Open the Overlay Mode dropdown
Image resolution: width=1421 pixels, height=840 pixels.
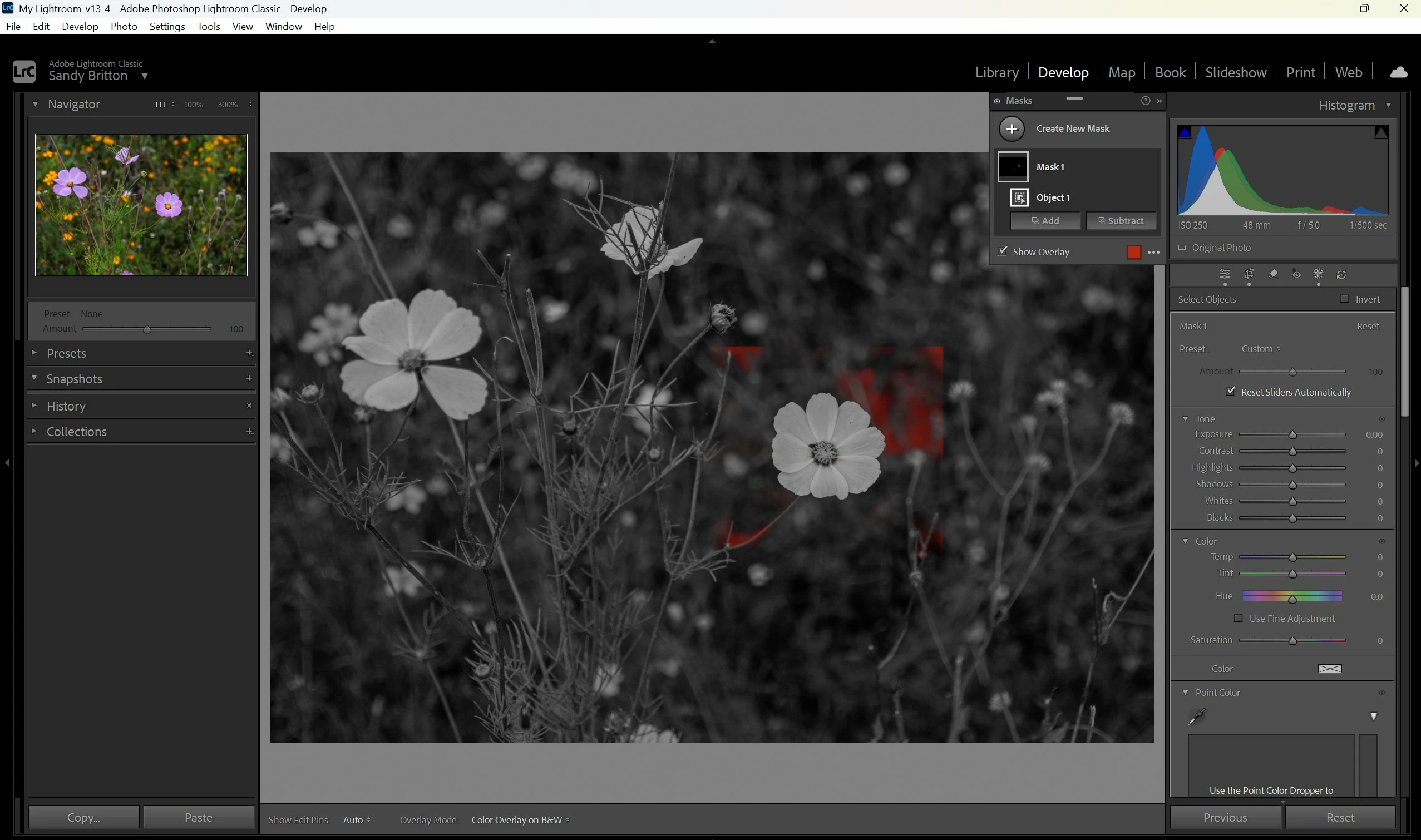(x=520, y=819)
